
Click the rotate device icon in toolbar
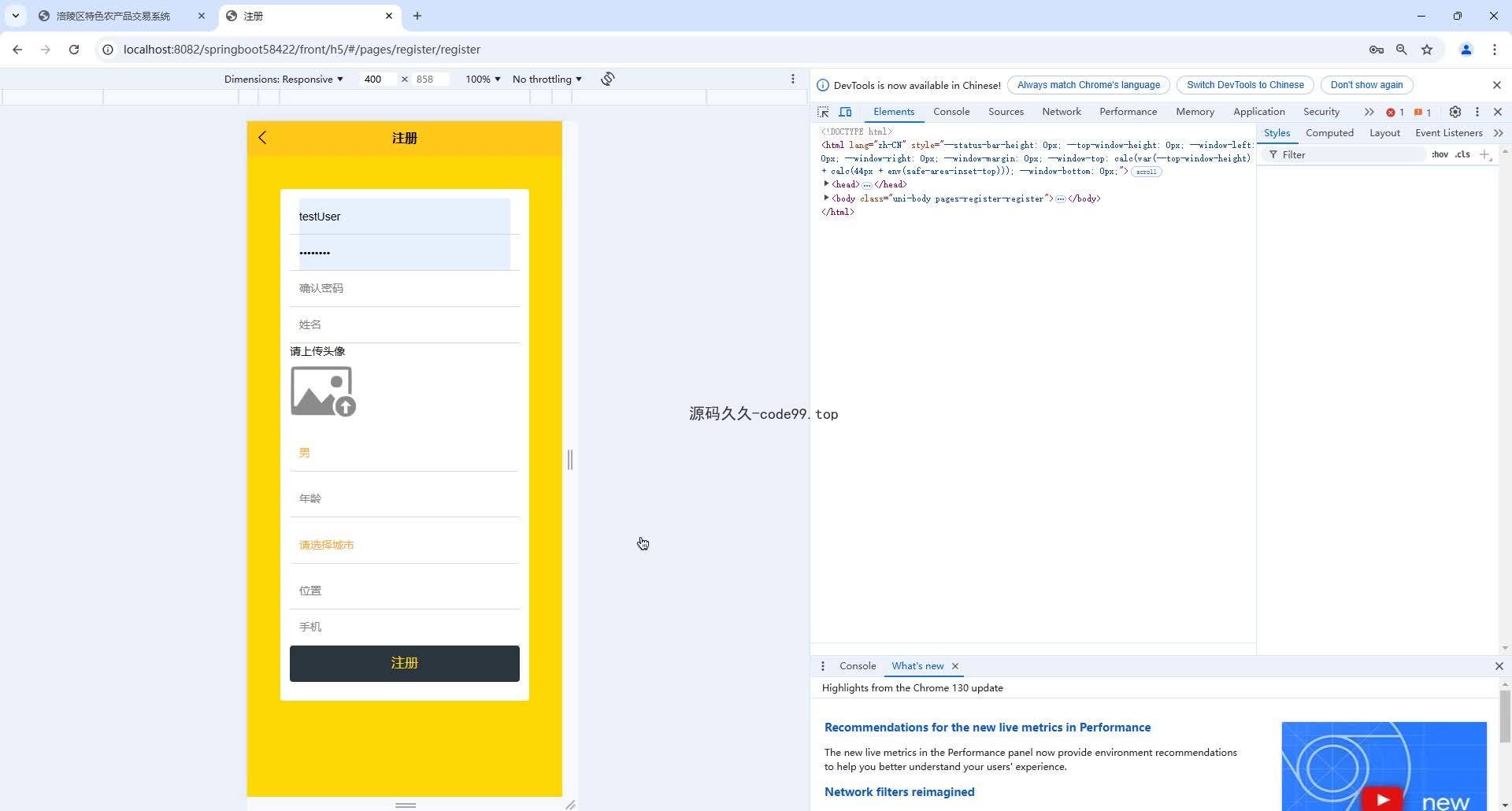(607, 79)
